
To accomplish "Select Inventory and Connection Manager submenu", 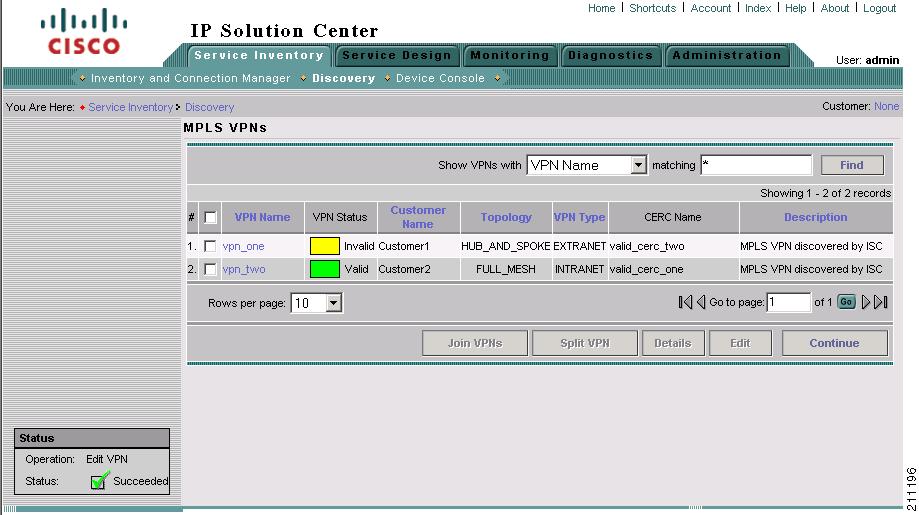I will (190, 78).
